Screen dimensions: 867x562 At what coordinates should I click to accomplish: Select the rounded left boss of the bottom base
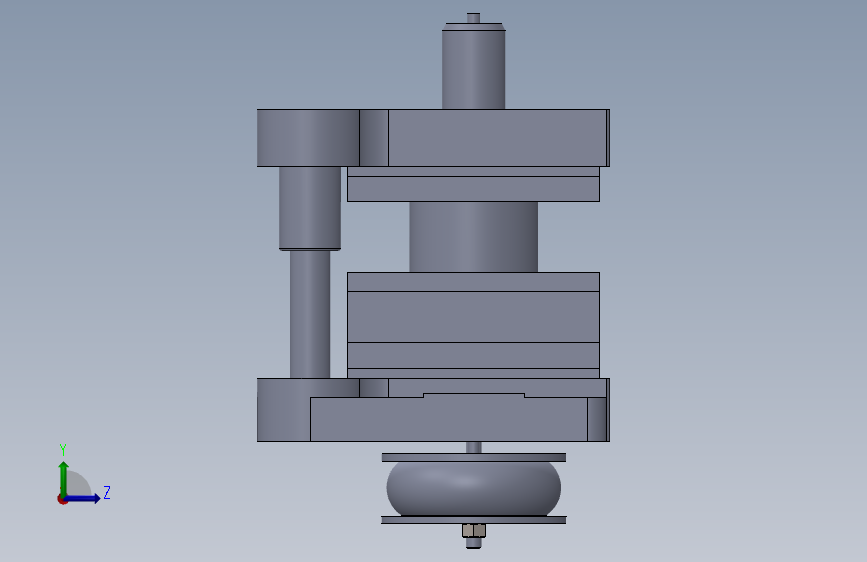click(x=283, y=410)
